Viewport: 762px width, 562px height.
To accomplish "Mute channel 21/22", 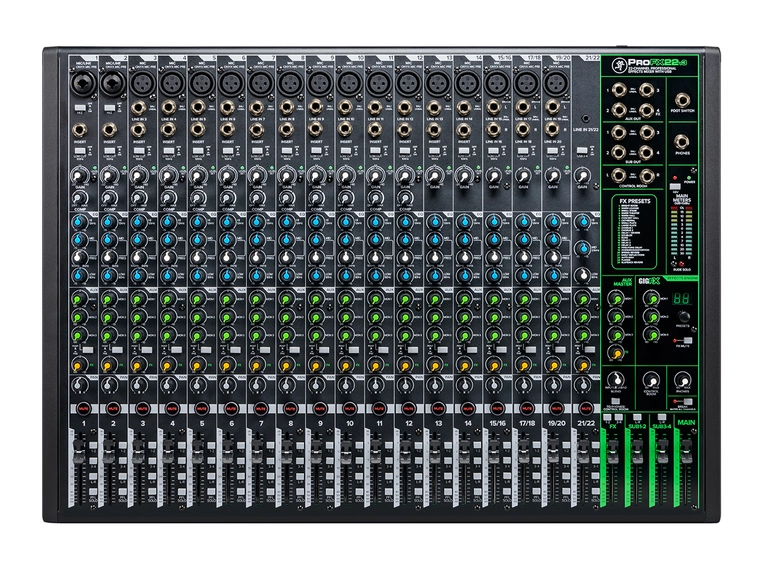I will pos(586,409).
